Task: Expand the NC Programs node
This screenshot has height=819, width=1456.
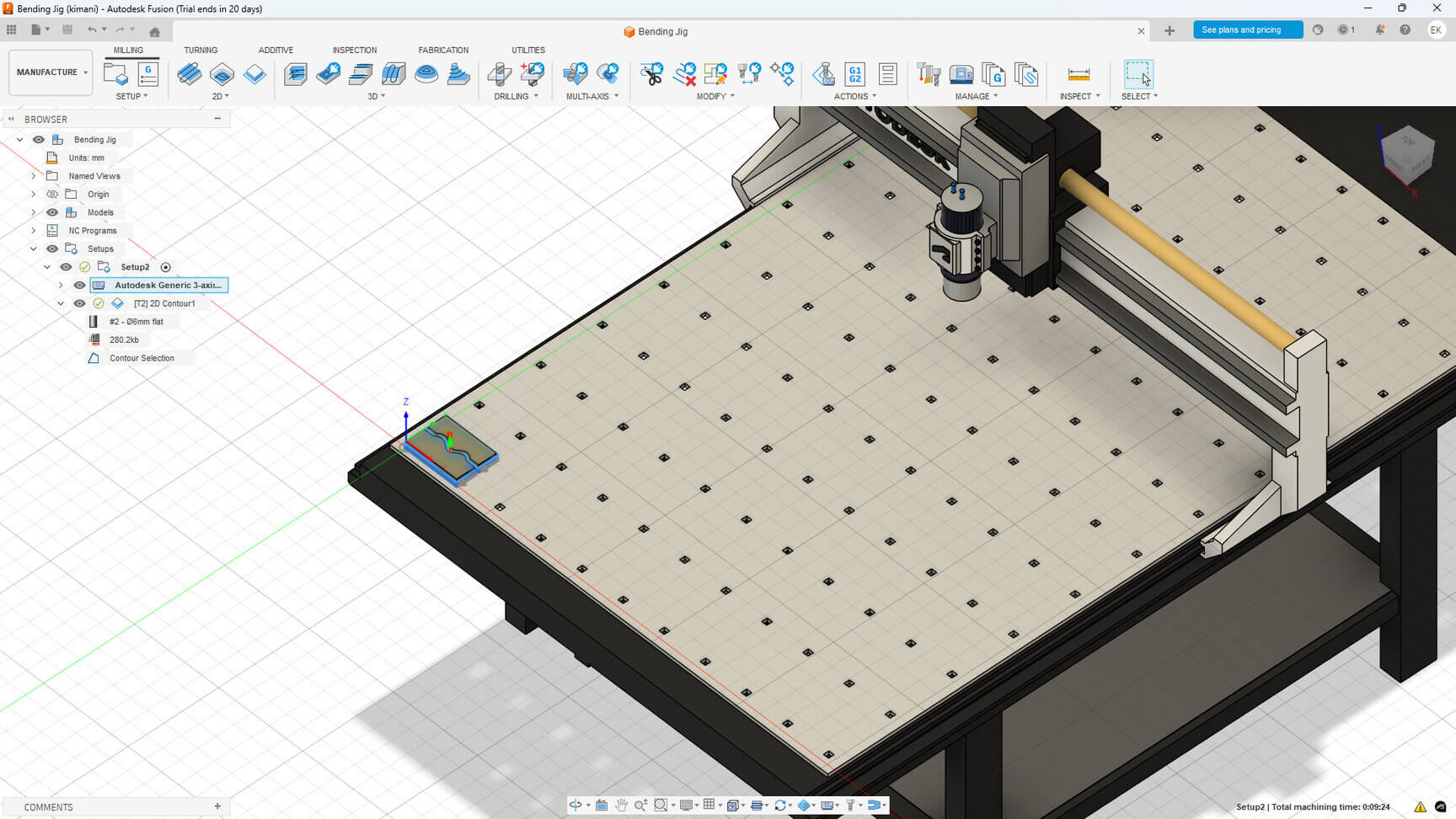Action: (x=34, y=231)
